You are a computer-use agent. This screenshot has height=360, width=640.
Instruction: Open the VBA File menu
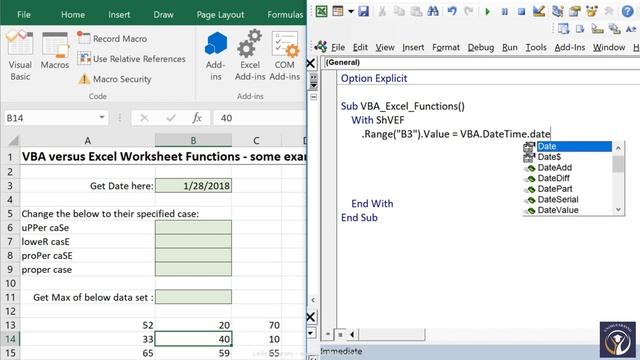338,47
